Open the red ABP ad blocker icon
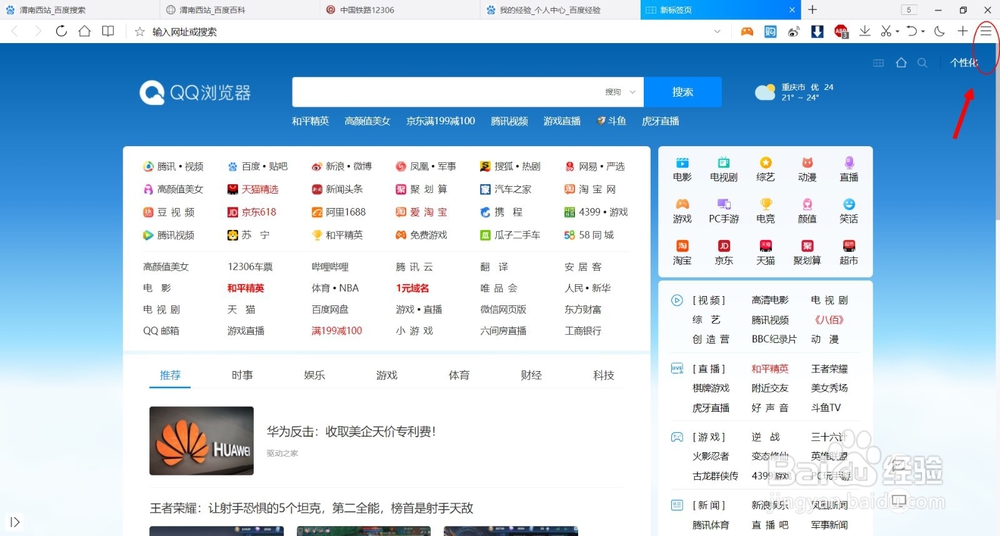1000x536 pixels. coord(841,31)
